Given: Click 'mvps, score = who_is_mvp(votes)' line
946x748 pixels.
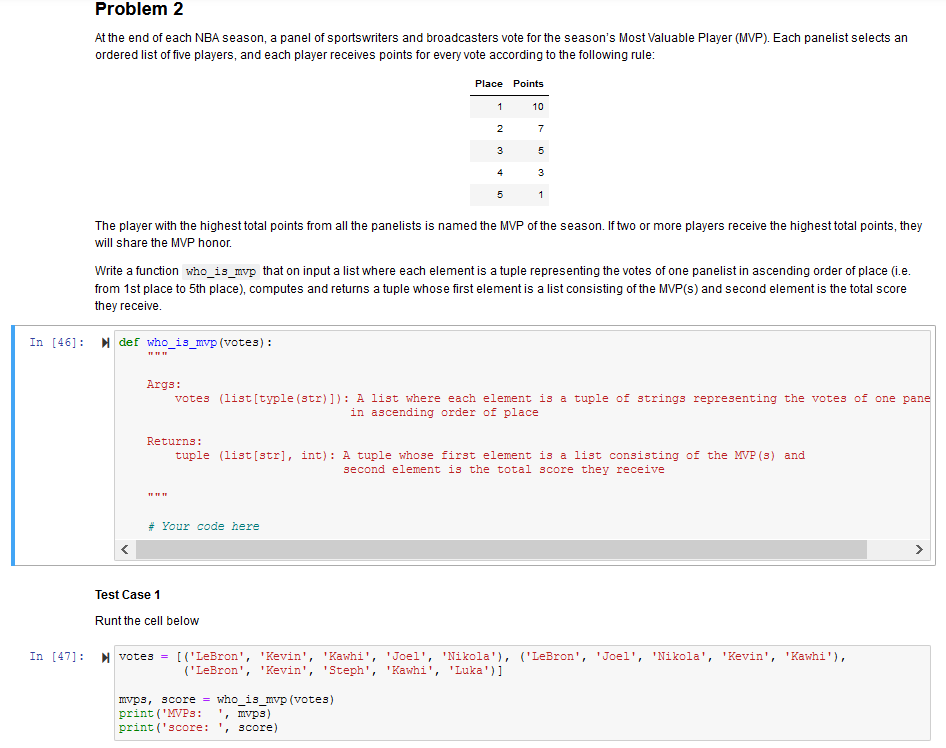Looking at the screenshot, I should coord(226,700).
